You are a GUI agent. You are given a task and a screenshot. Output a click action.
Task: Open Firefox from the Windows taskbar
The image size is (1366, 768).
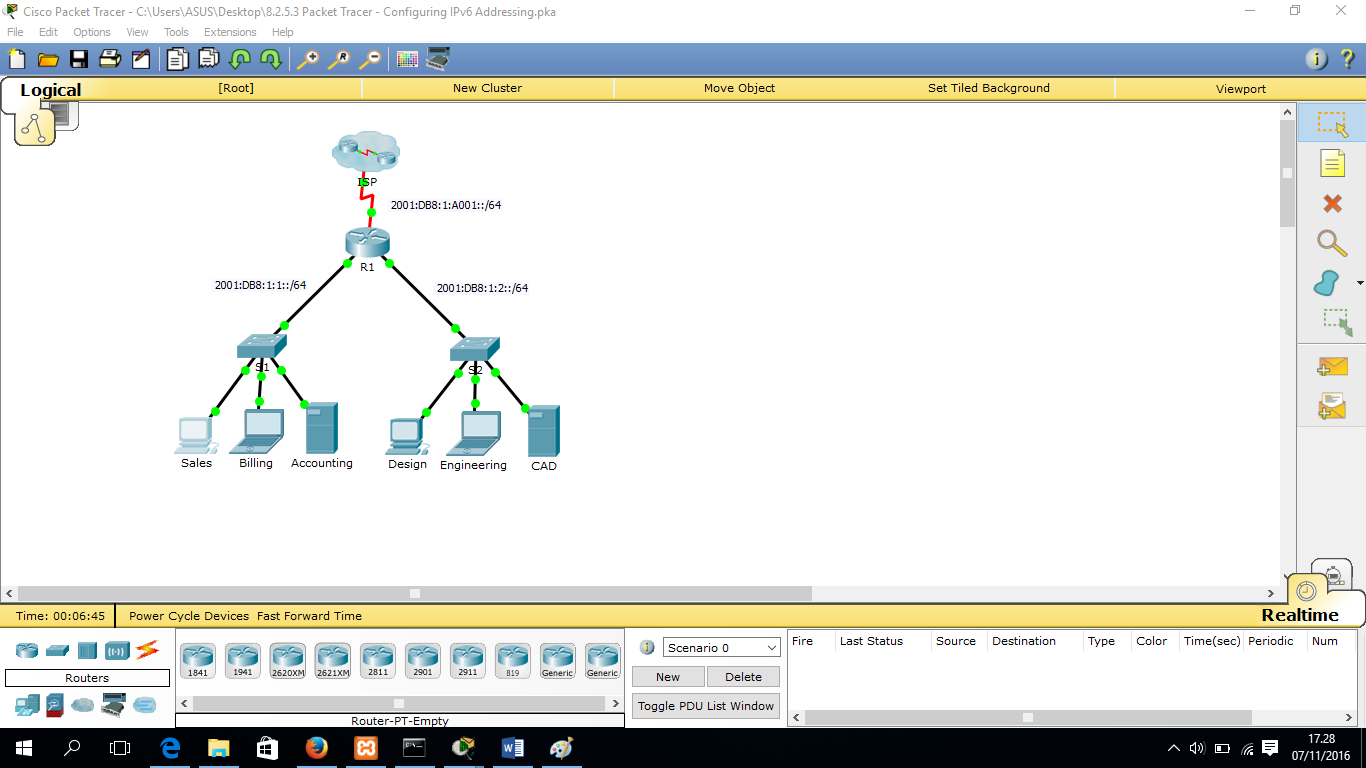click(x=316, y=748)
